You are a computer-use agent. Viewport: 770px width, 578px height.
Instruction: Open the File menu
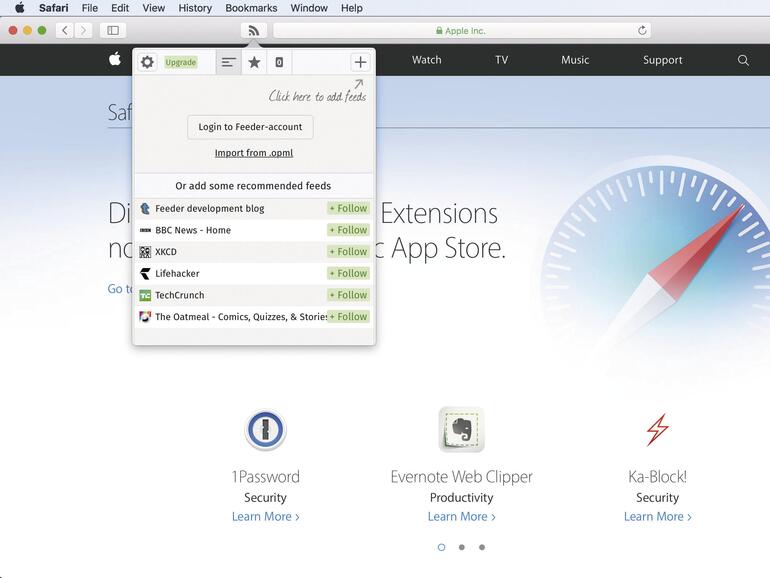pyautogui.click(x=89, y=8)
